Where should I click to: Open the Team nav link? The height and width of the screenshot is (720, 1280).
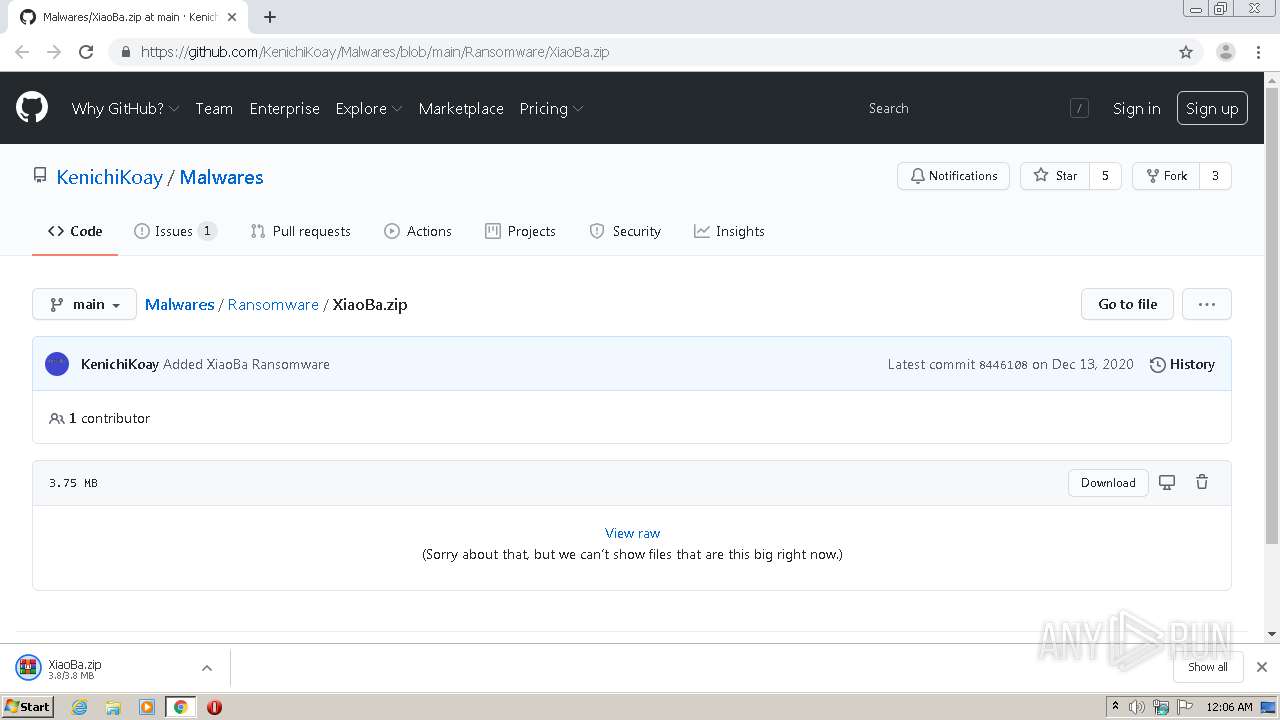(x=214, y=108)
